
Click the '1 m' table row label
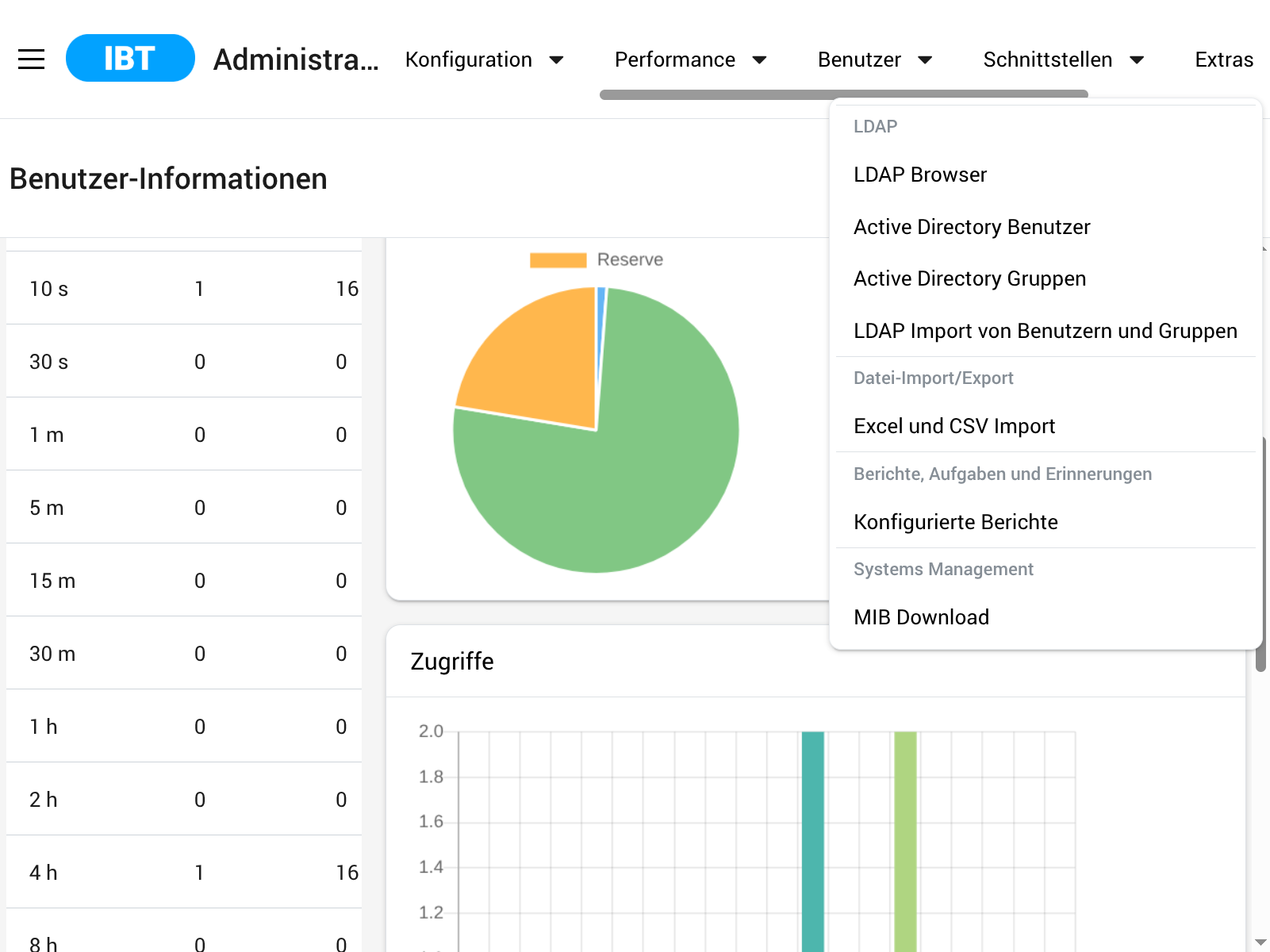[47, 435]
